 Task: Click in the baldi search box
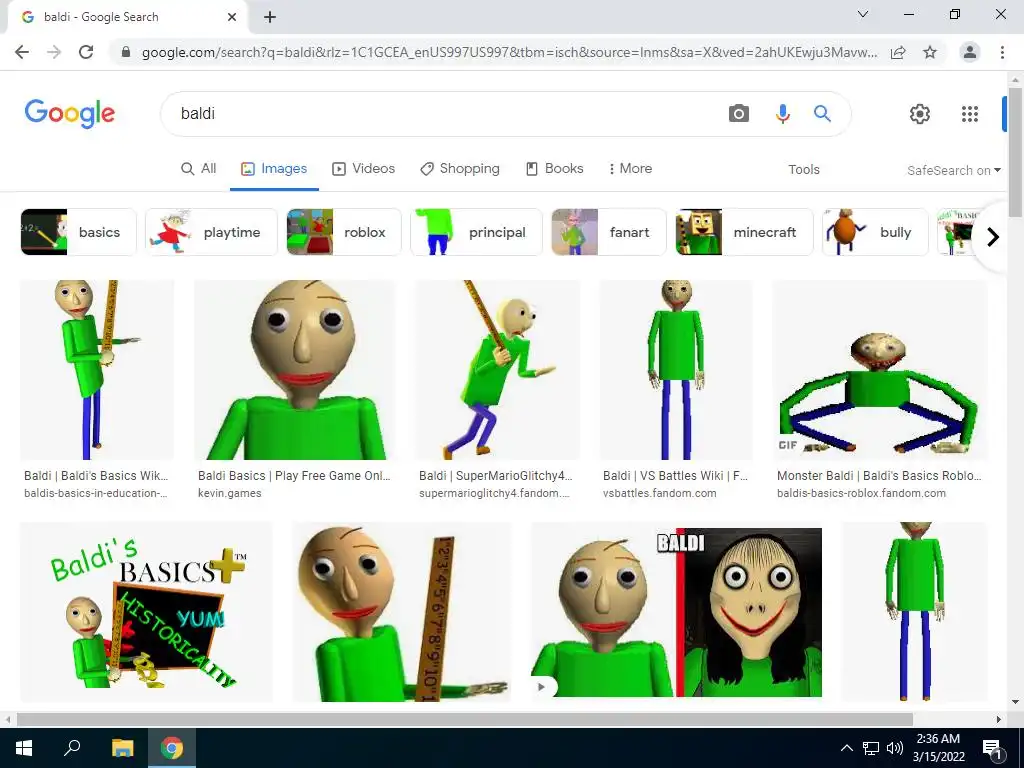coord(444,114)
